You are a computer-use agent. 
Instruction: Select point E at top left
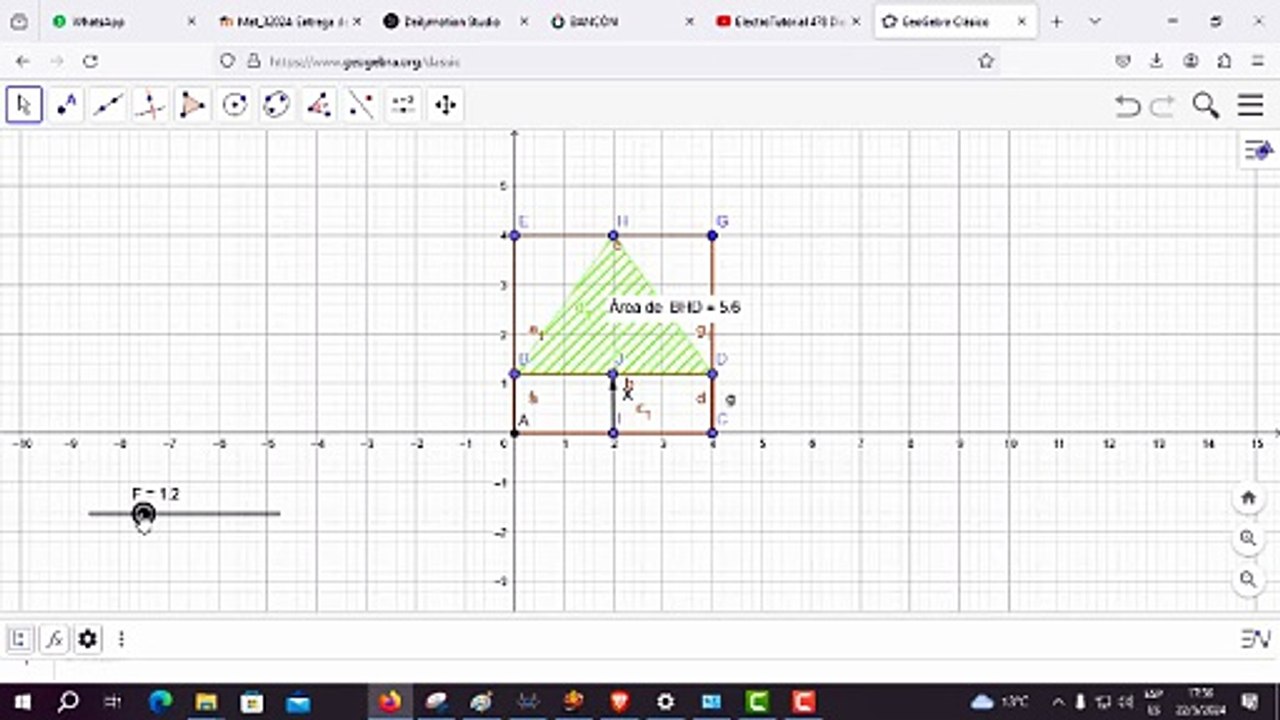tap(514, 235)
